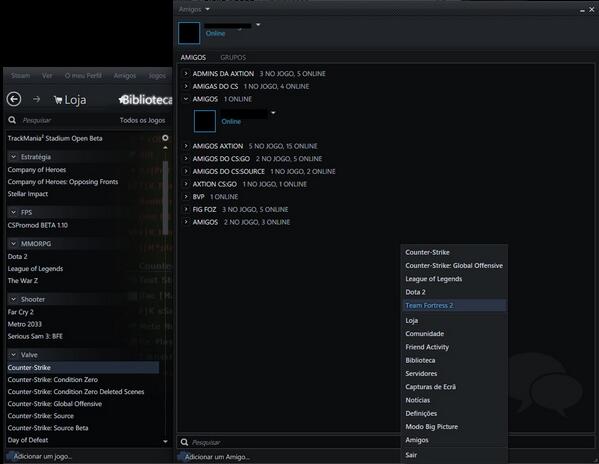Expand AMIGOS AXTION group
Image resolution: width=599 pixels, height=464 pixels.
(186, 146)
